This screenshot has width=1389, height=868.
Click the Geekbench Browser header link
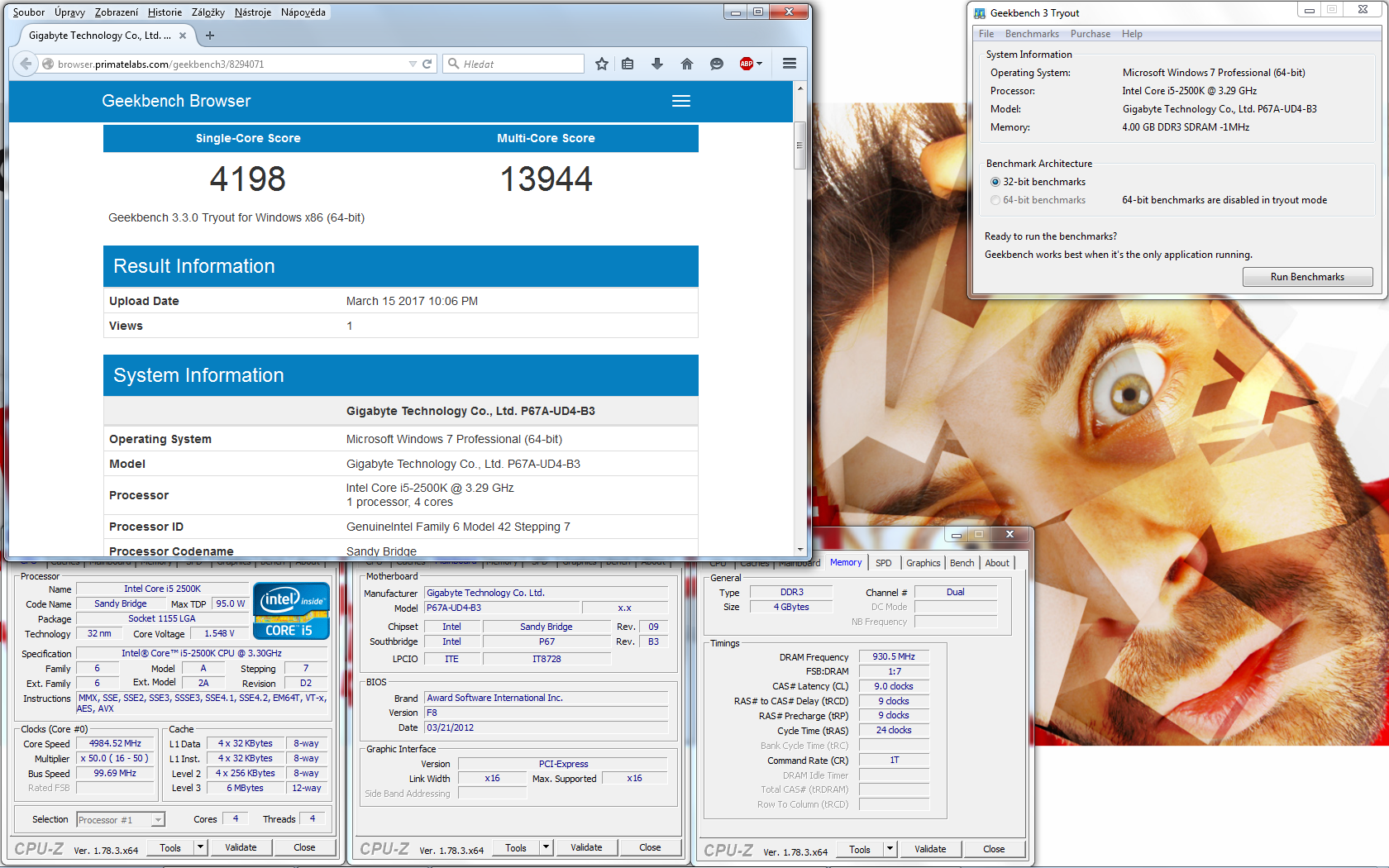176,101
